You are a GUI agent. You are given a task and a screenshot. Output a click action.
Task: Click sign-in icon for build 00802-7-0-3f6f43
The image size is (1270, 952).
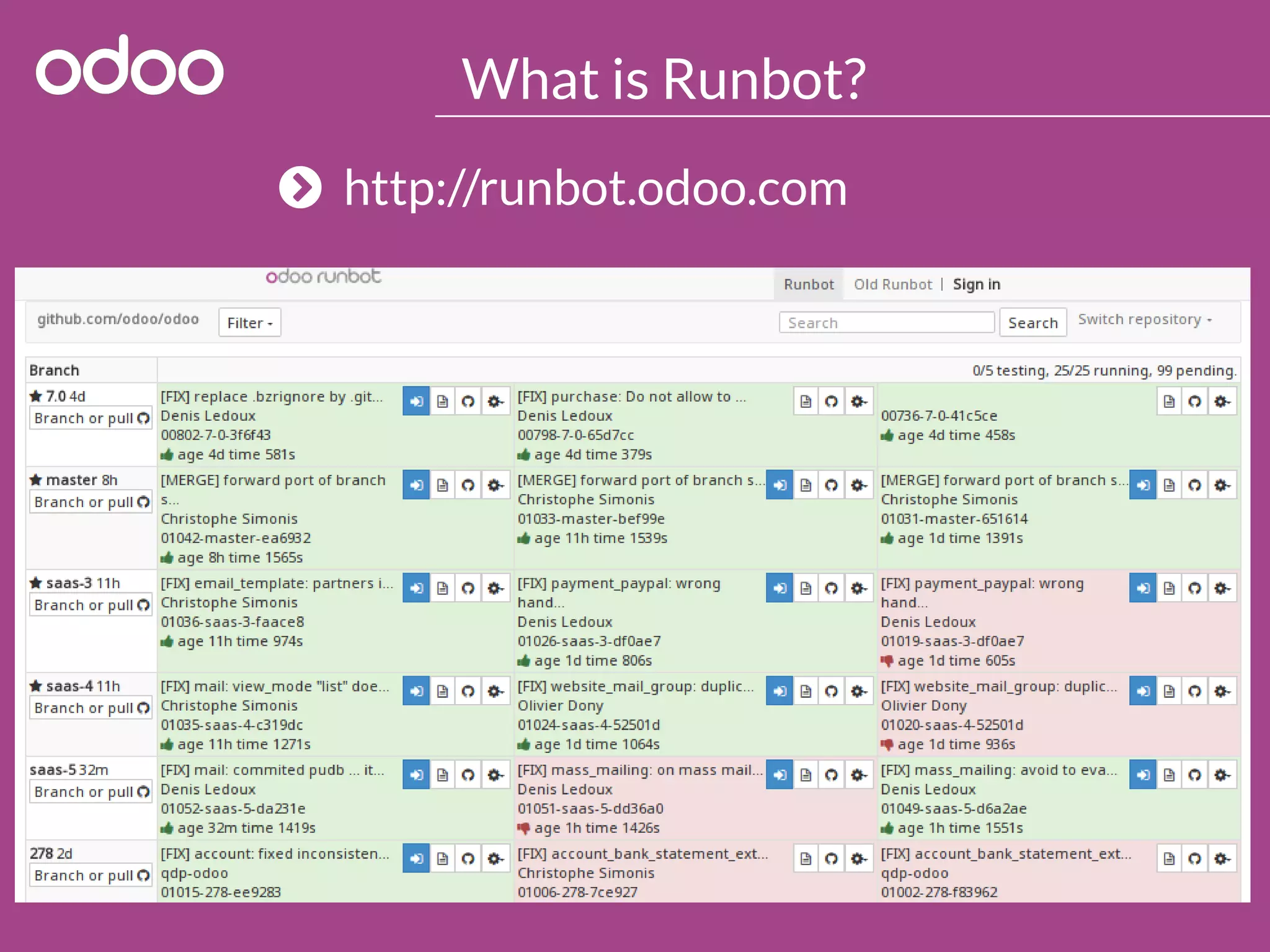tap(416, 401)
